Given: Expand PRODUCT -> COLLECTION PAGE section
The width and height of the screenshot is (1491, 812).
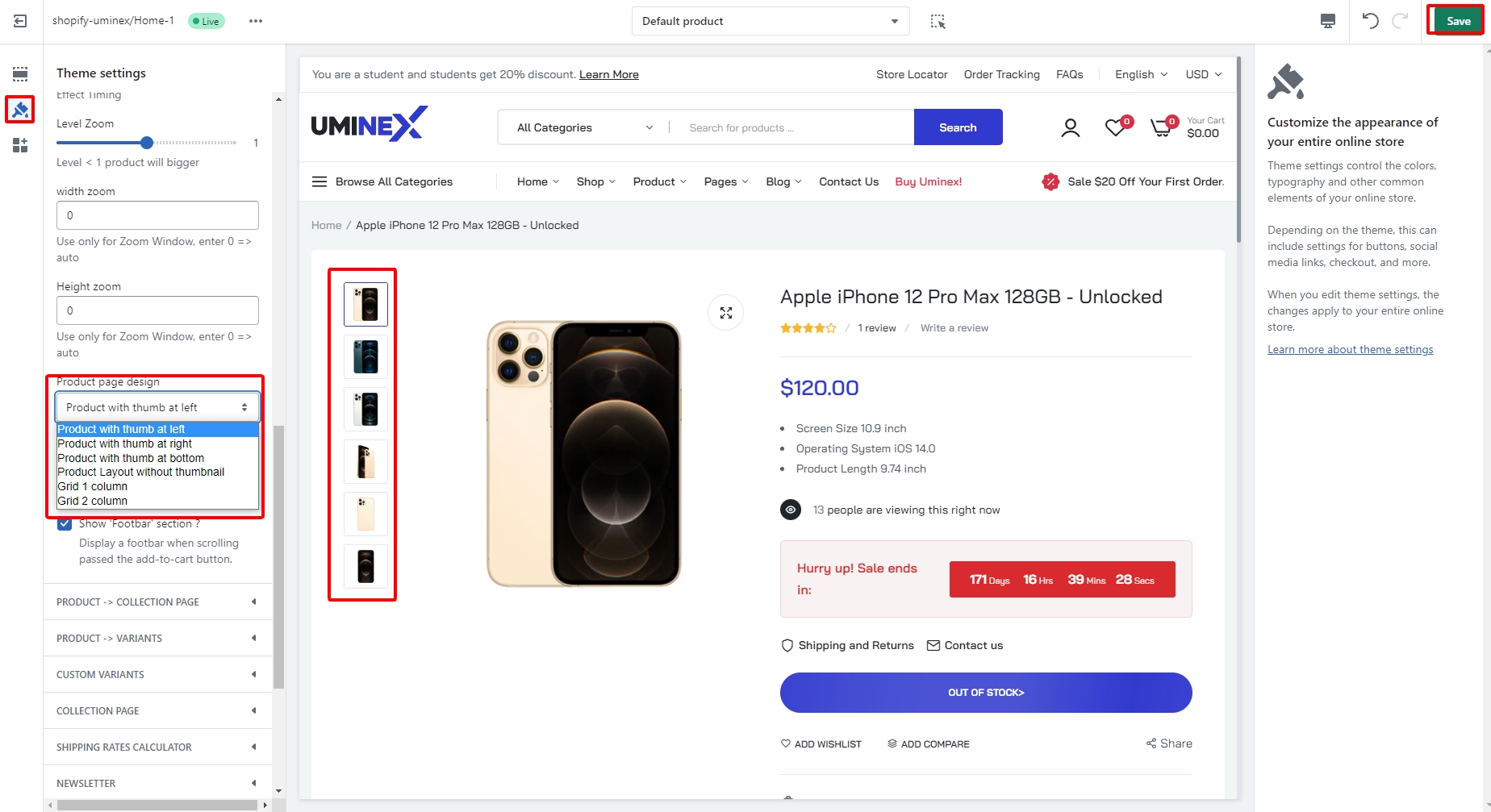Looking at the screenshot, I should 157,602.
